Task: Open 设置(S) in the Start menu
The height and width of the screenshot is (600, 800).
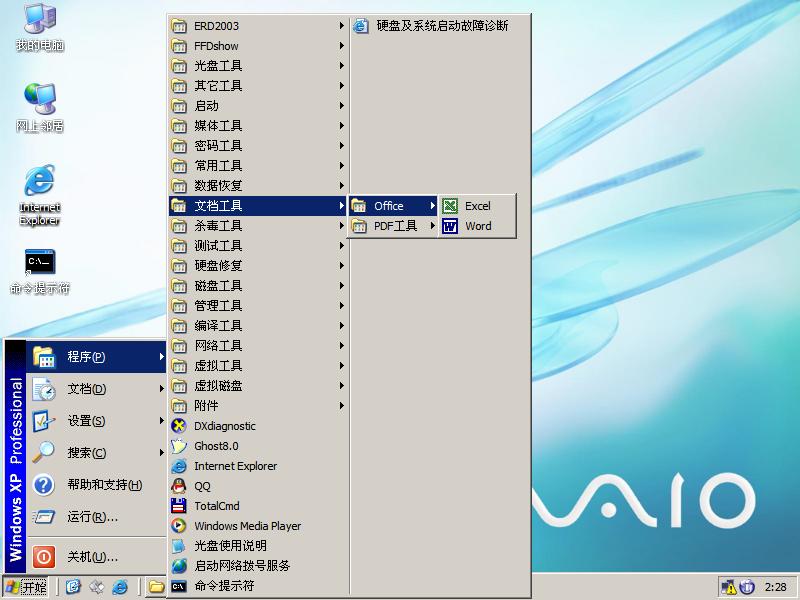Action: point(96,421)
